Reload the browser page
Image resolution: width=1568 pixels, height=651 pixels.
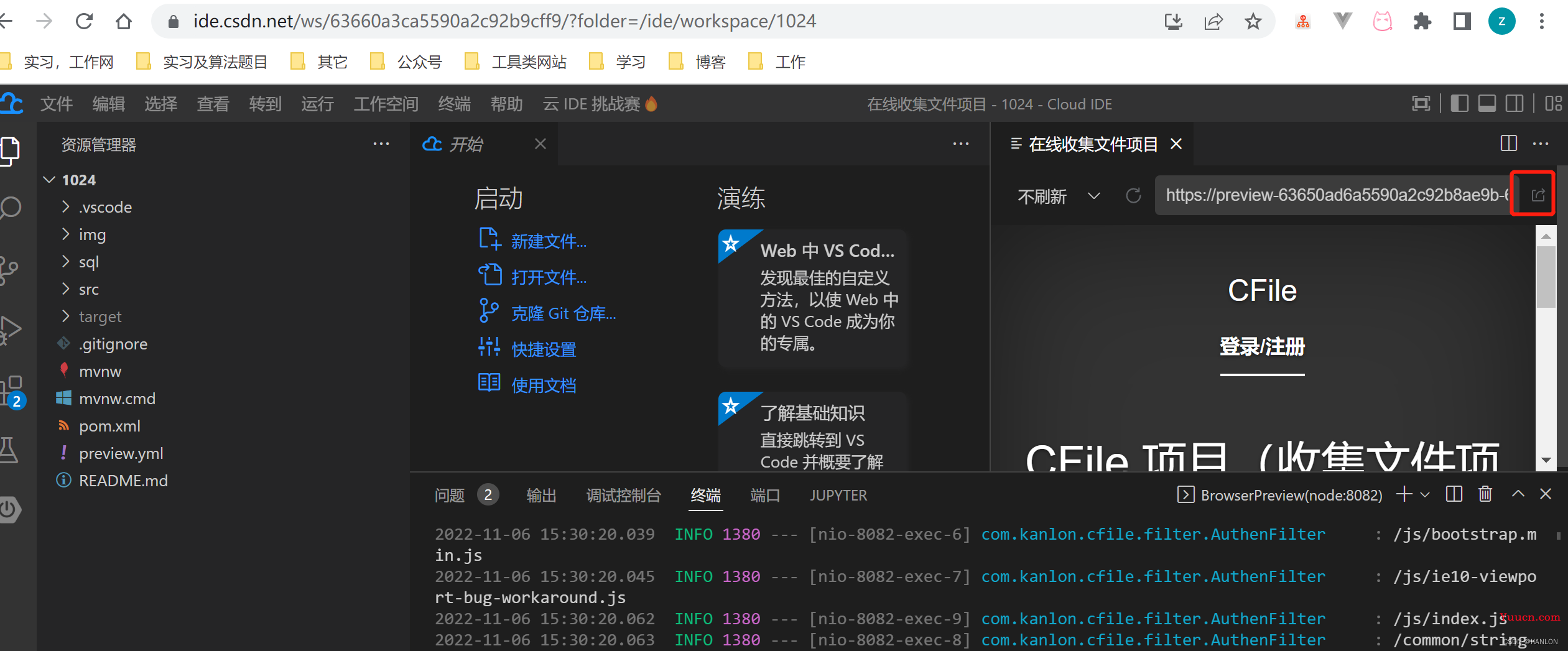84,21
